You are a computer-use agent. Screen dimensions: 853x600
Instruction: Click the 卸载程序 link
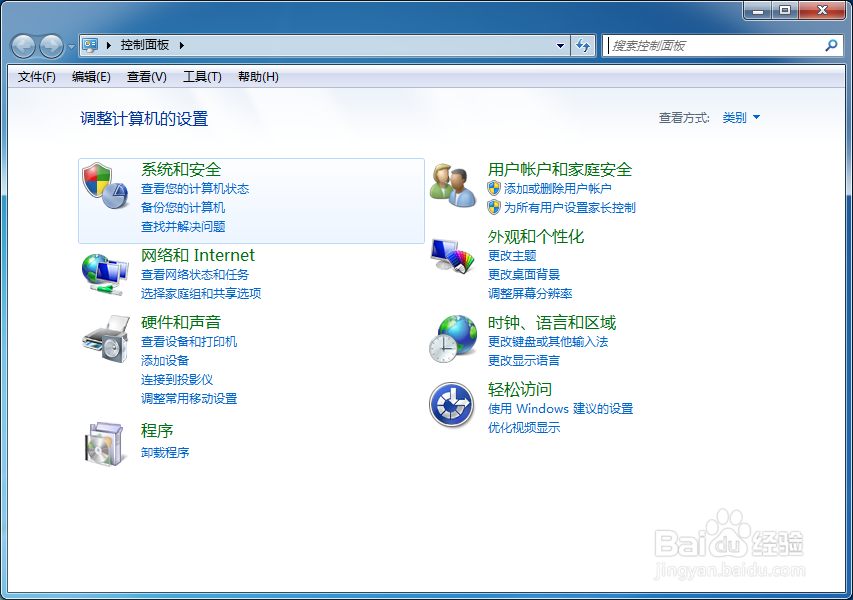coord(165,452)
